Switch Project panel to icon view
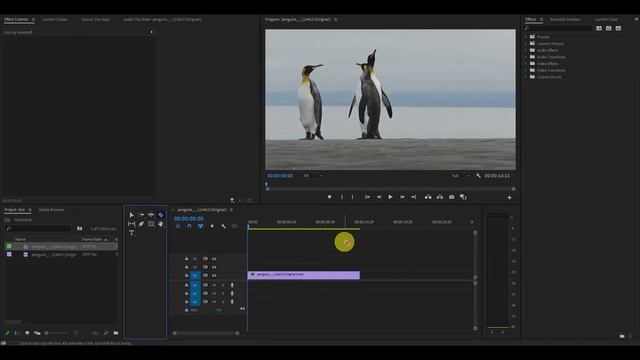 pos(27,333)
